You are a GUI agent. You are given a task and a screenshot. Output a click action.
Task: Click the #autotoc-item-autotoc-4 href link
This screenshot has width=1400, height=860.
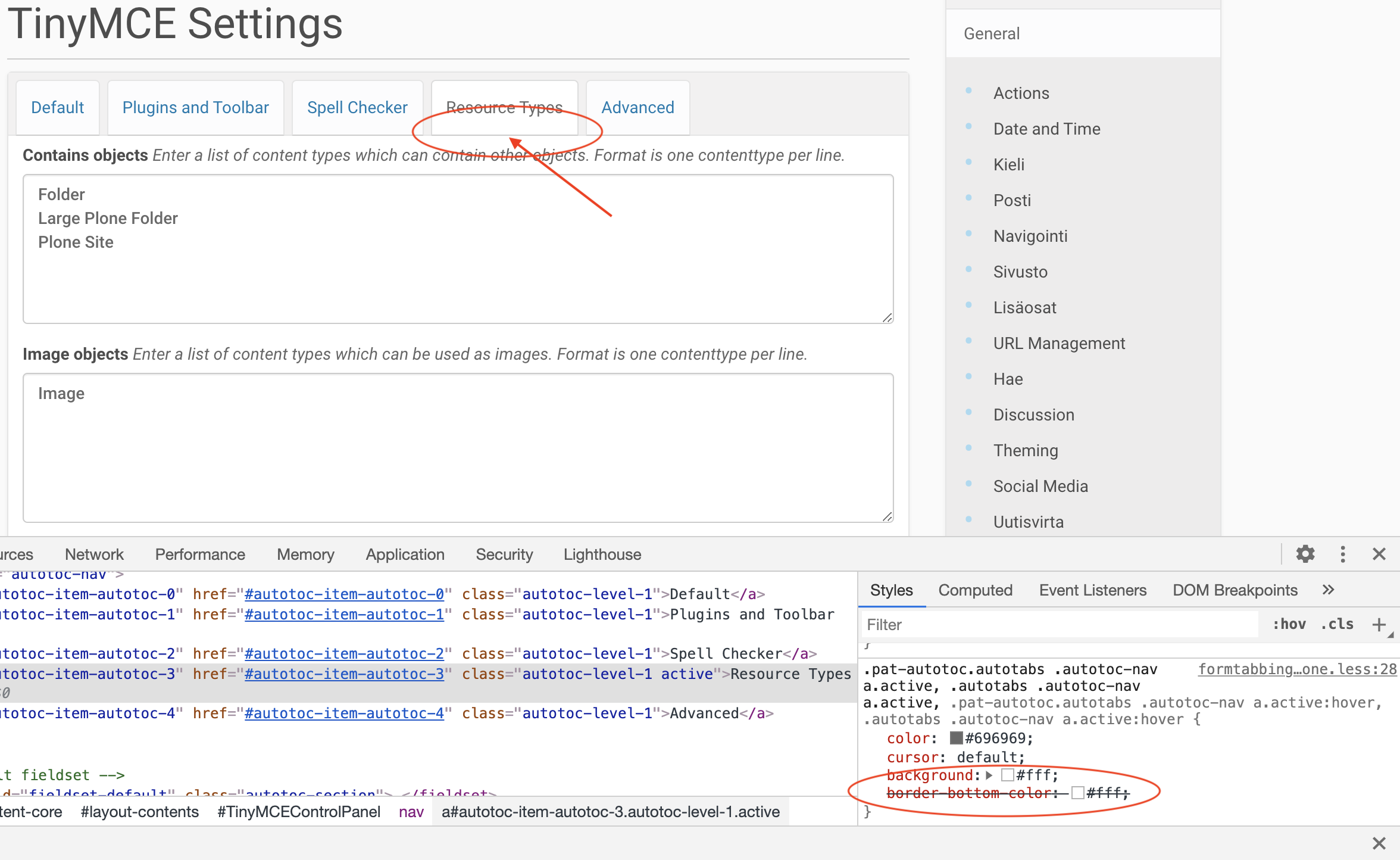coord(344,713)
